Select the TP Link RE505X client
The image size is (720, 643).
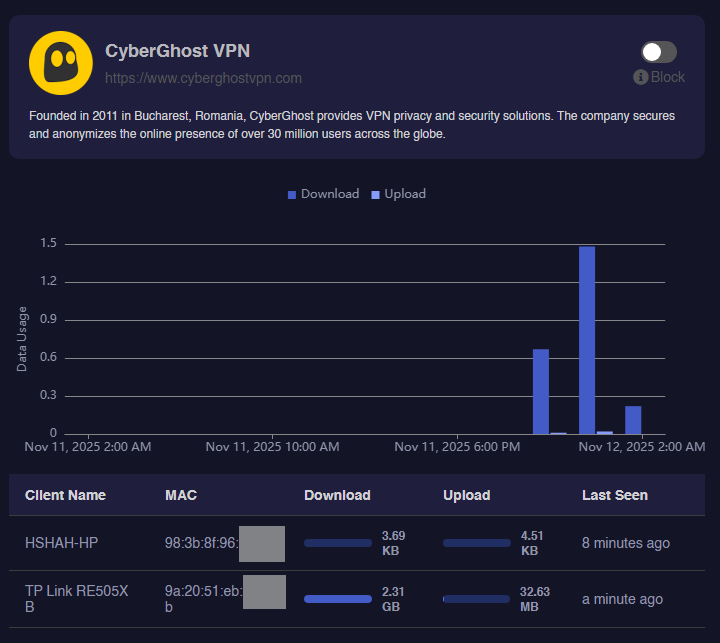click(76, 599)
